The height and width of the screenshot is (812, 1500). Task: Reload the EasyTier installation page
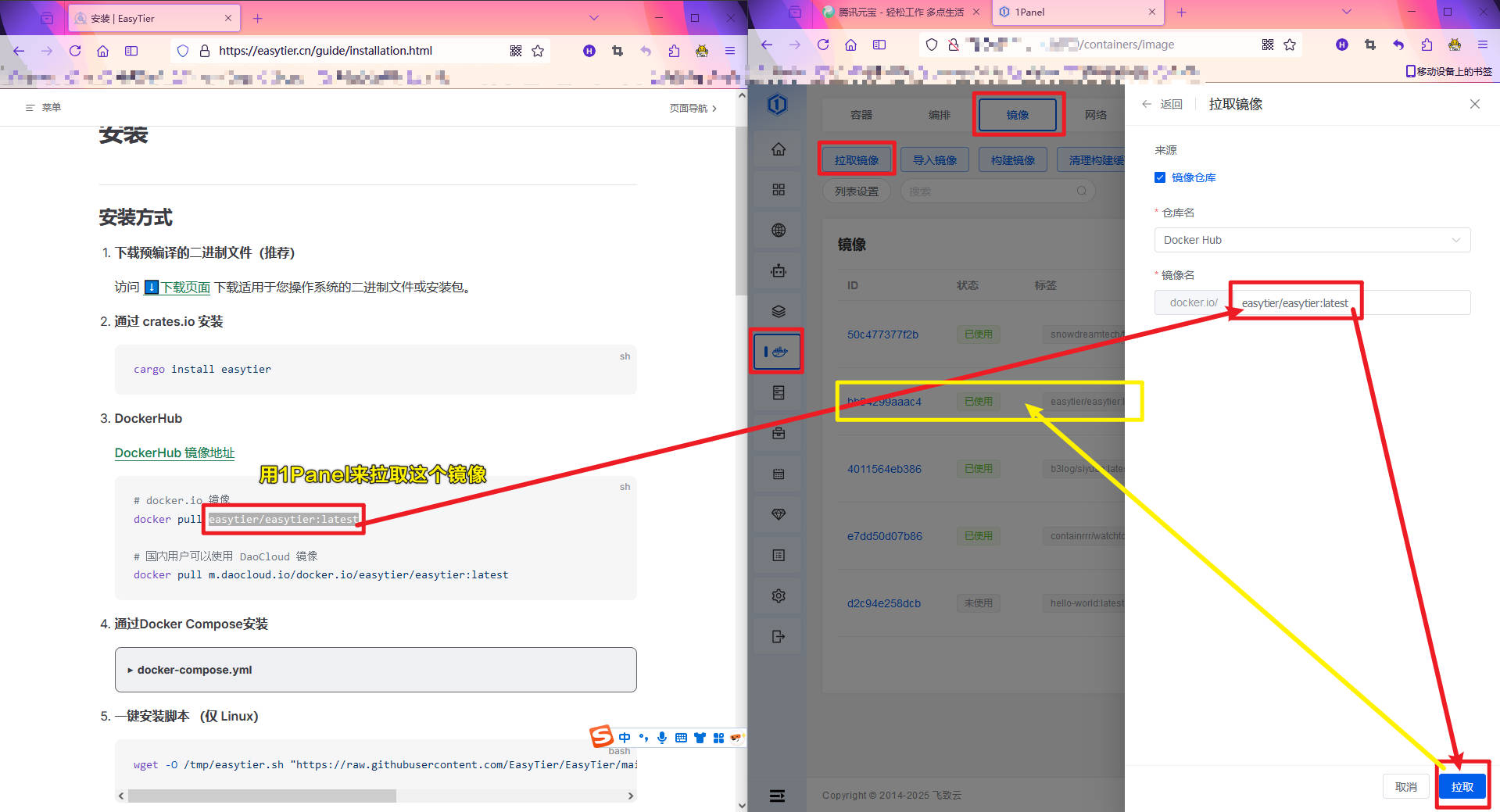pyautogui.click(x=75, y=51)
